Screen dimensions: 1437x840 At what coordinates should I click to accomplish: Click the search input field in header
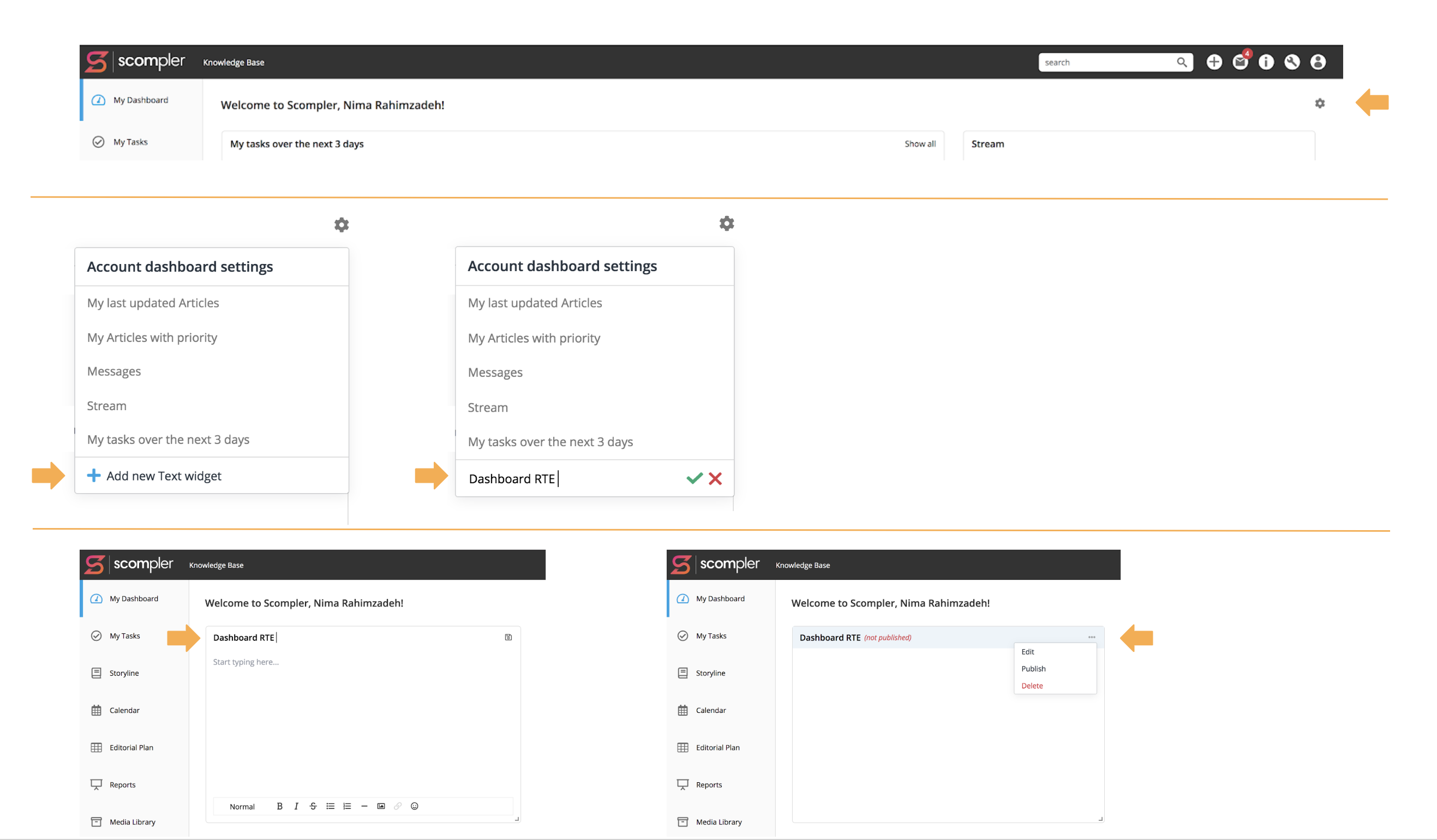[x=1106, y=62]
